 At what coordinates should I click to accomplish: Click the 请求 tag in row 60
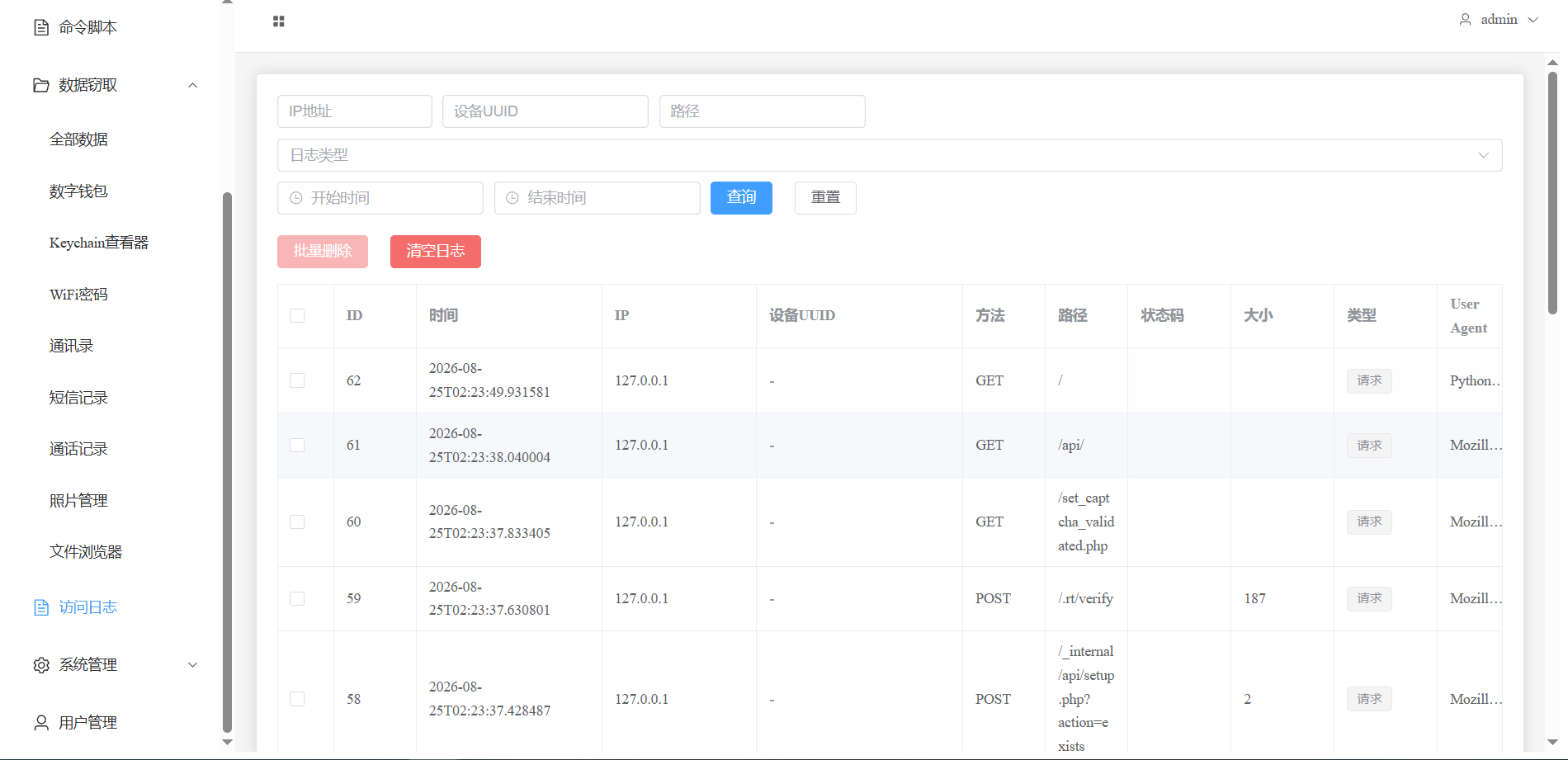[1369, 522]
